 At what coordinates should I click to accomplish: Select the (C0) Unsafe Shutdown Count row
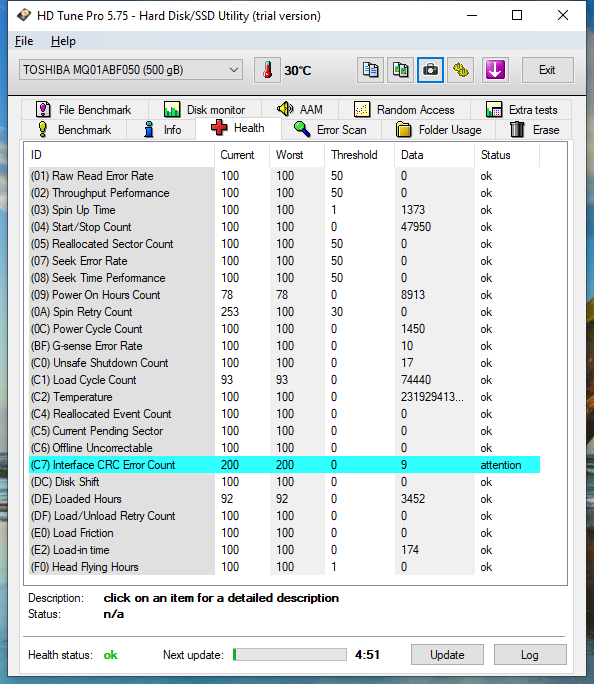284,363
